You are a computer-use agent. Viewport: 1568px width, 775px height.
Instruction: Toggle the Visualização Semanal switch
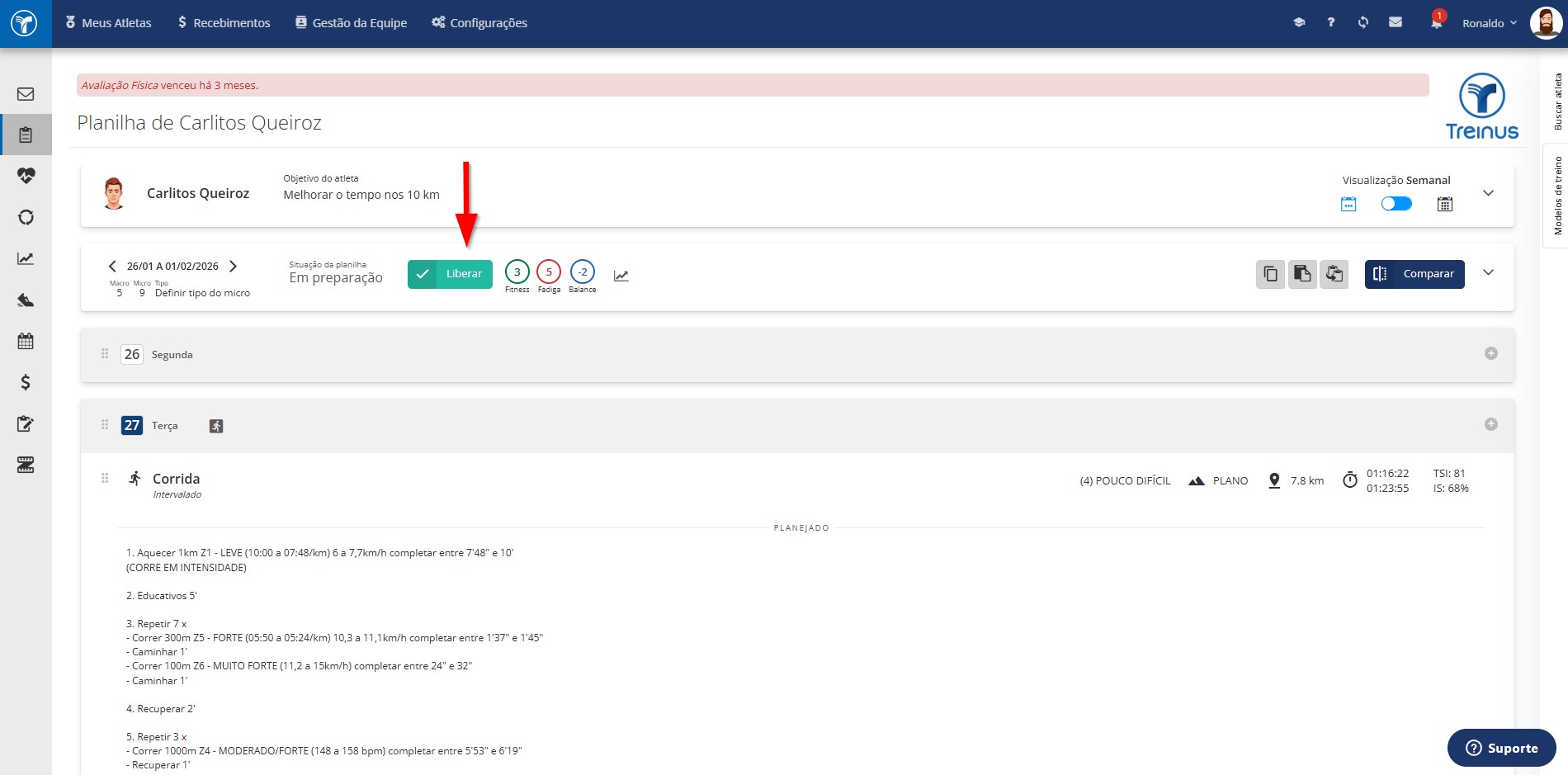[x=1396, y=203]
